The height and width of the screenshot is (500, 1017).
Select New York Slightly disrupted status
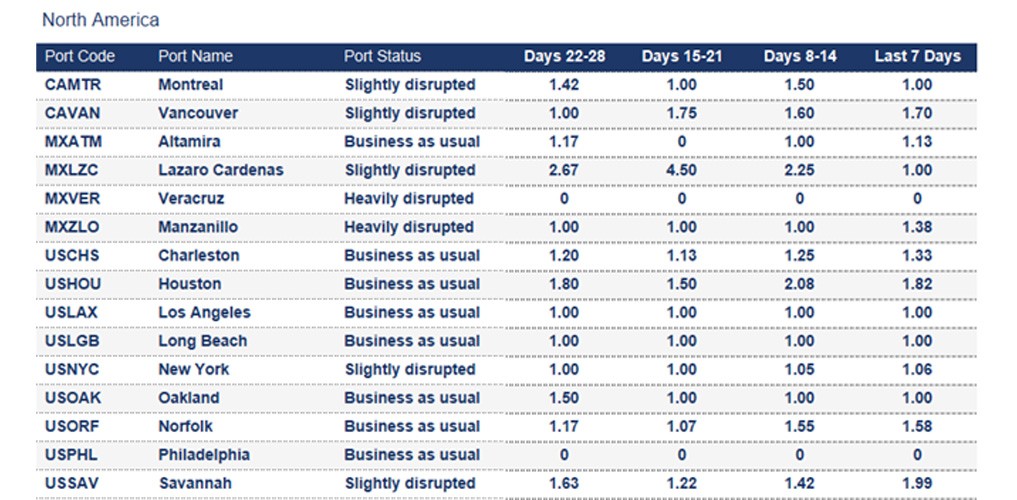pyautogui.click(x=409, y=369)
